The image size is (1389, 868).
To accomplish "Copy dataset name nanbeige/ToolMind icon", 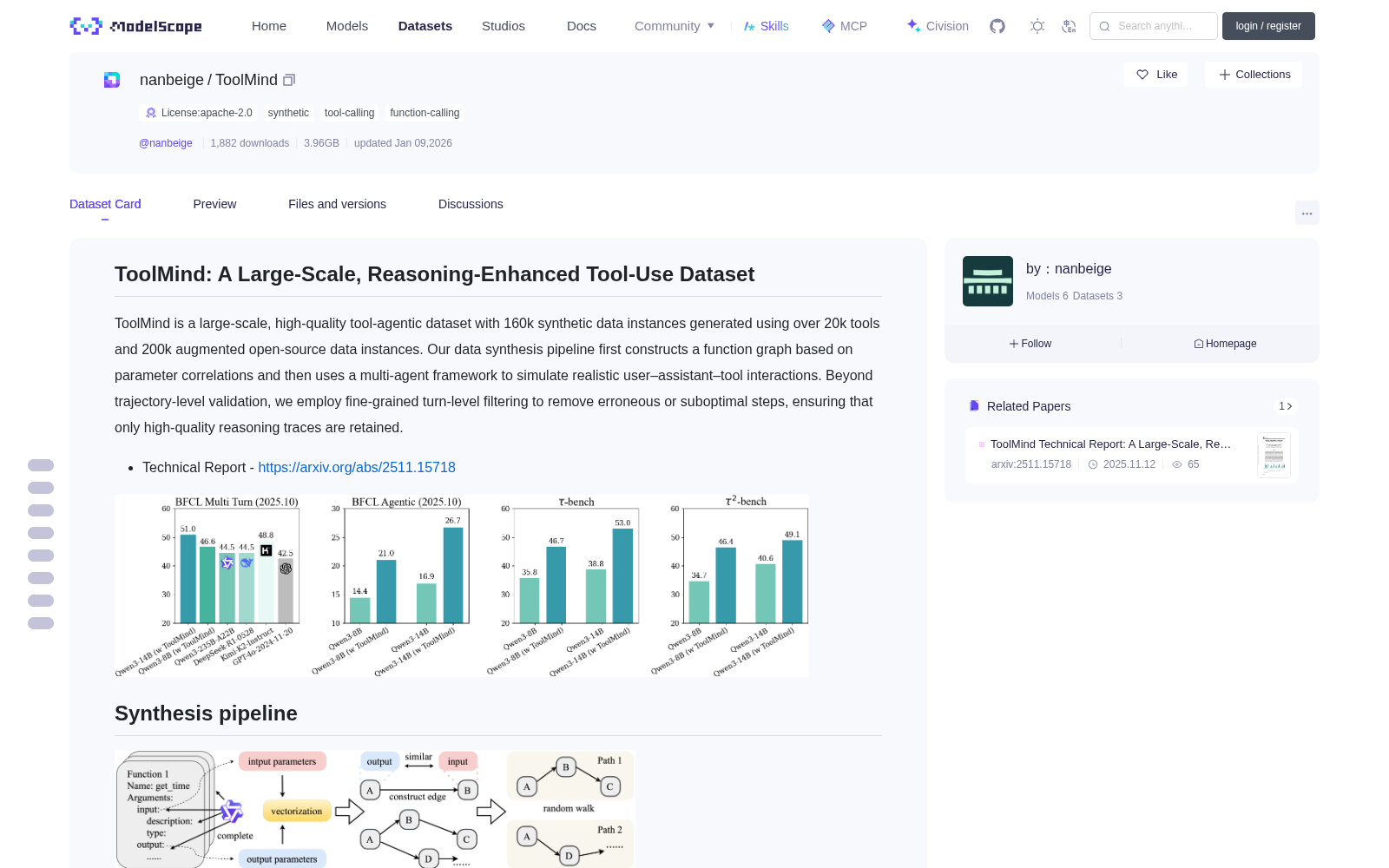I will pyautogui.click(x=289, y=80).
